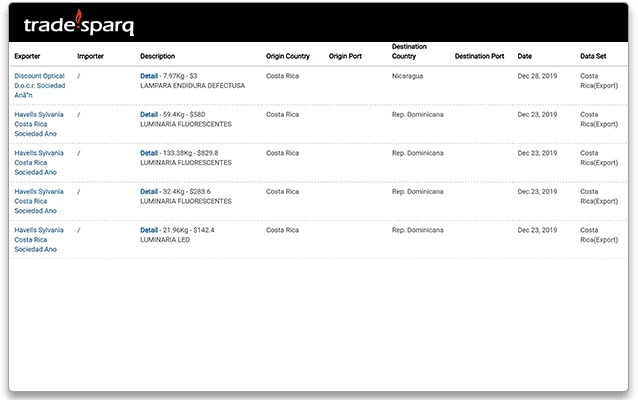Open Detail link for 21.96Kg shipment
638x400 pixels.
point(149,230)
